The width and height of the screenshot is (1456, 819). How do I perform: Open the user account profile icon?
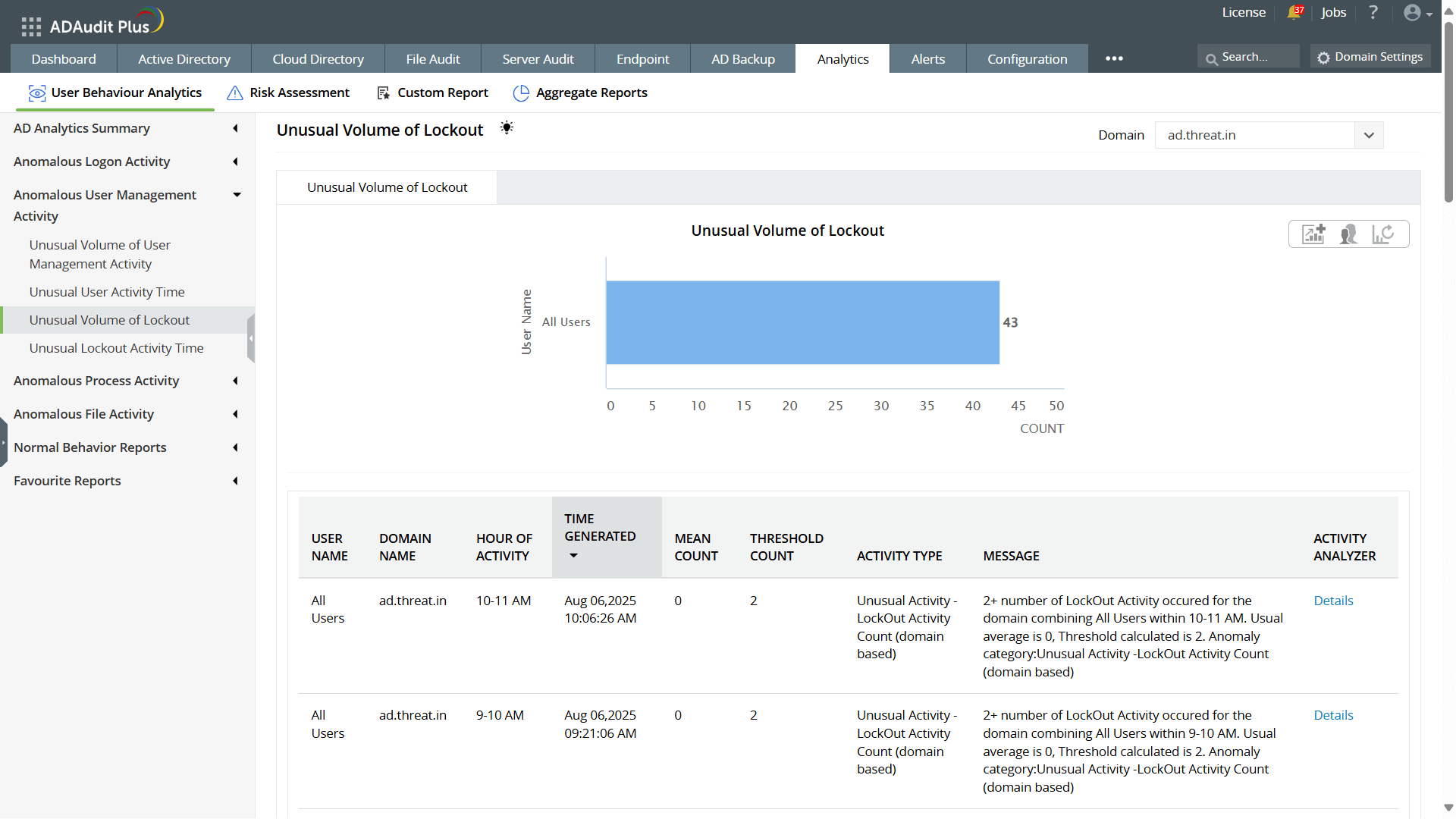pyautogui.click(x=1413, y=12)
